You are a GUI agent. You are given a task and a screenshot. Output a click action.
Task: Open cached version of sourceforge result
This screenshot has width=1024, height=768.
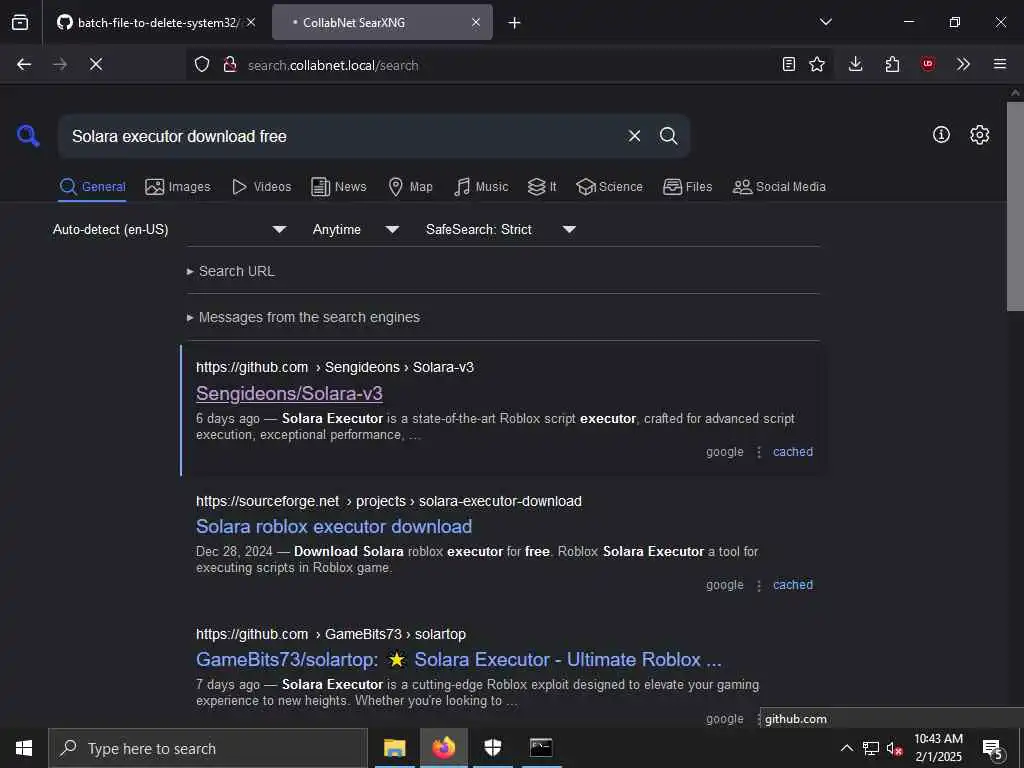coord(793,585)
